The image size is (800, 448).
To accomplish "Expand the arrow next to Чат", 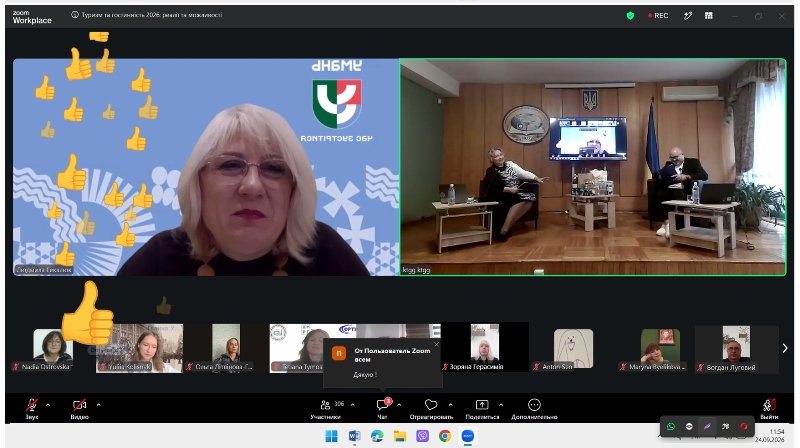I will click(399, 405).
